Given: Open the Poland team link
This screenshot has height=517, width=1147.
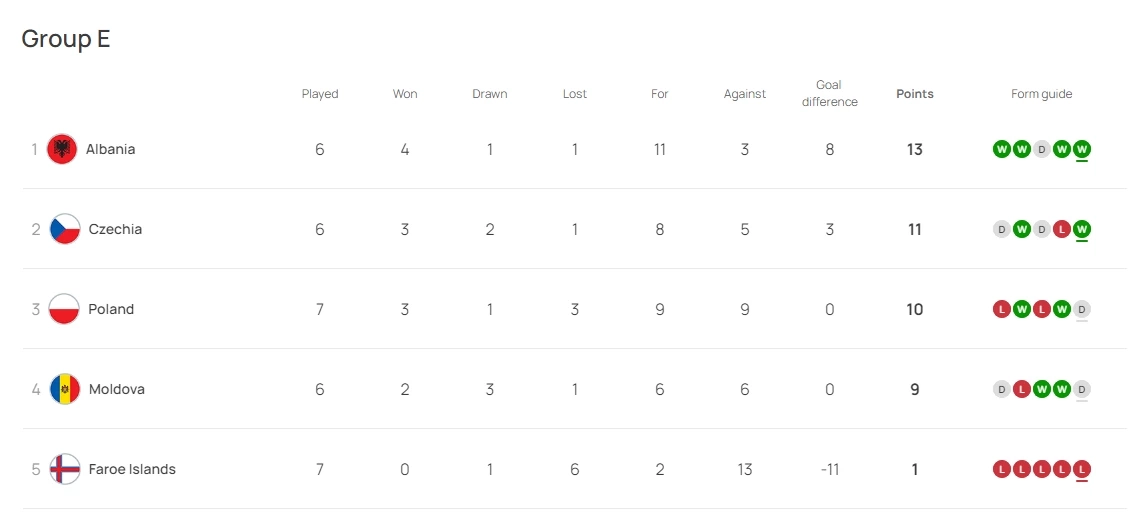Looking at the screenshot, I should pos(111,309).
